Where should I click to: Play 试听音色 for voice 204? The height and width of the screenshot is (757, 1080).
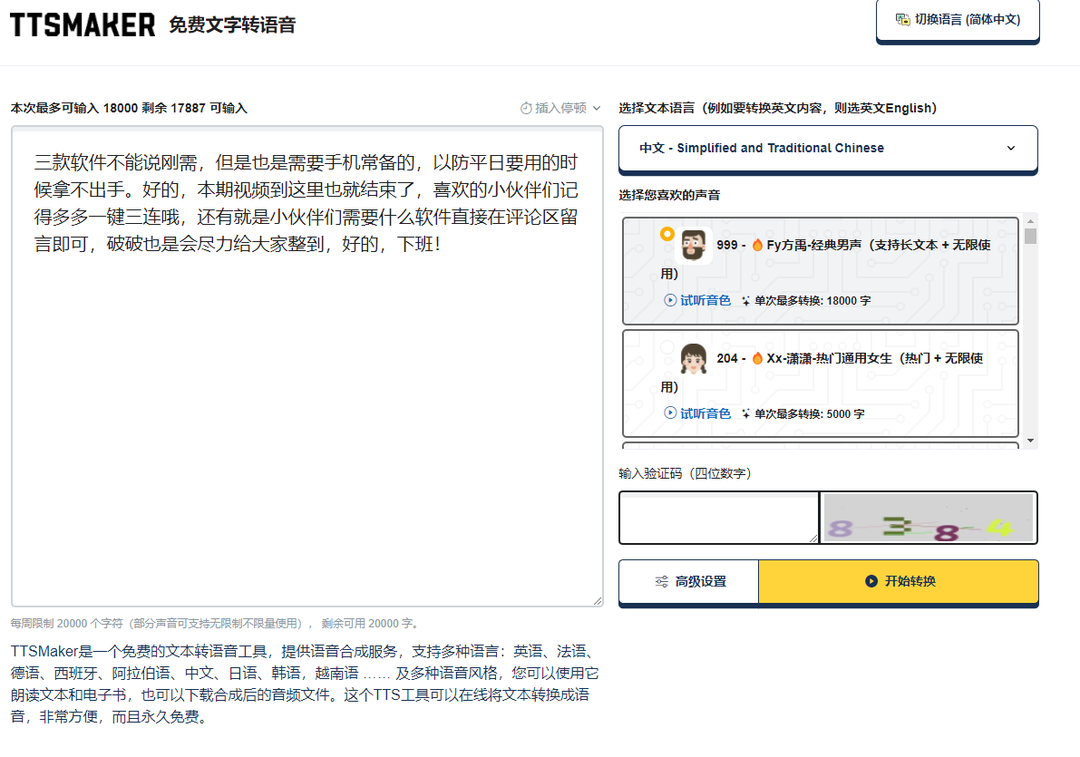pos(697,413)
